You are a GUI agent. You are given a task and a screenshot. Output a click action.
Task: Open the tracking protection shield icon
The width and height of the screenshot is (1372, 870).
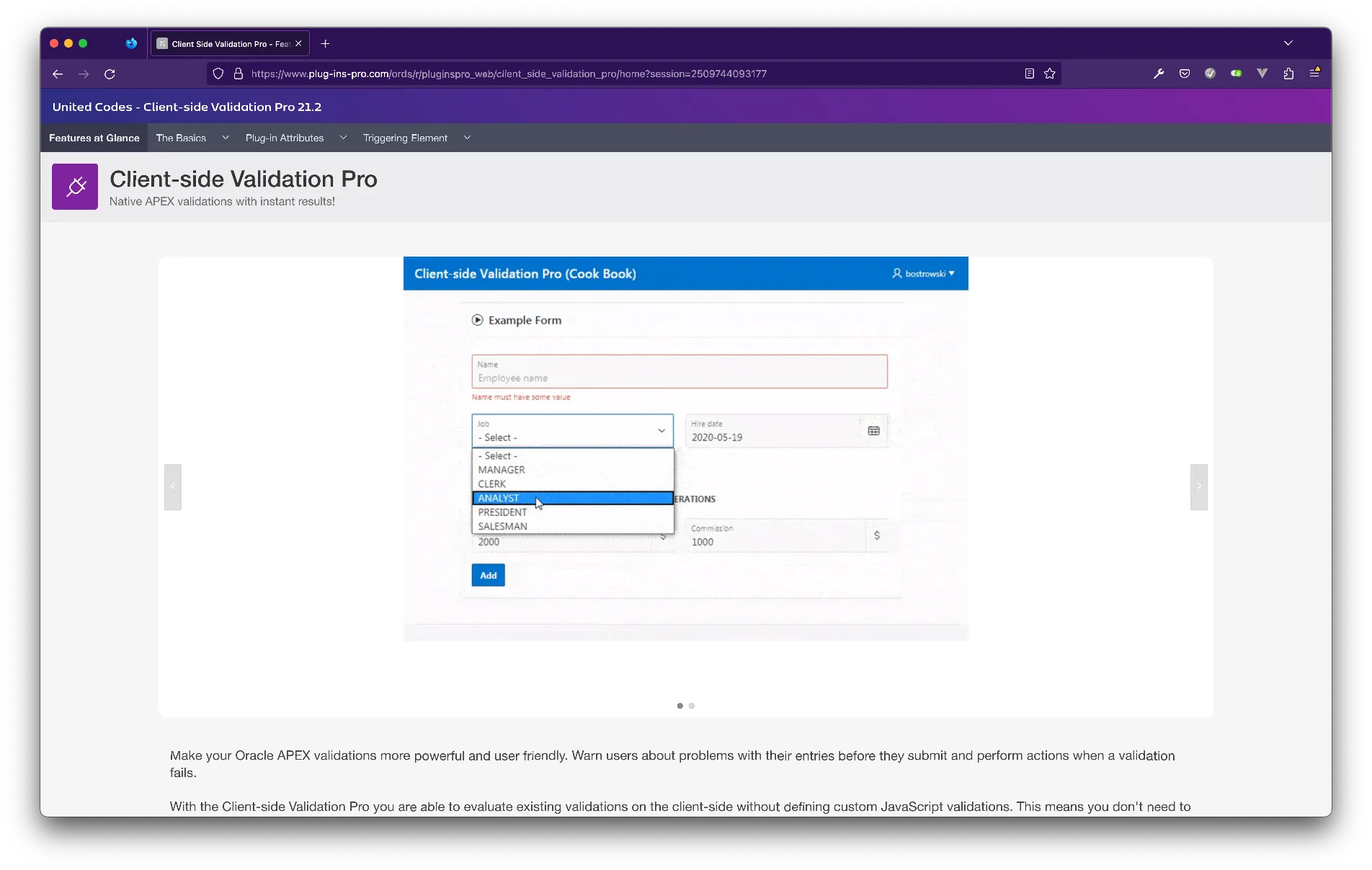tap(218, 74)
